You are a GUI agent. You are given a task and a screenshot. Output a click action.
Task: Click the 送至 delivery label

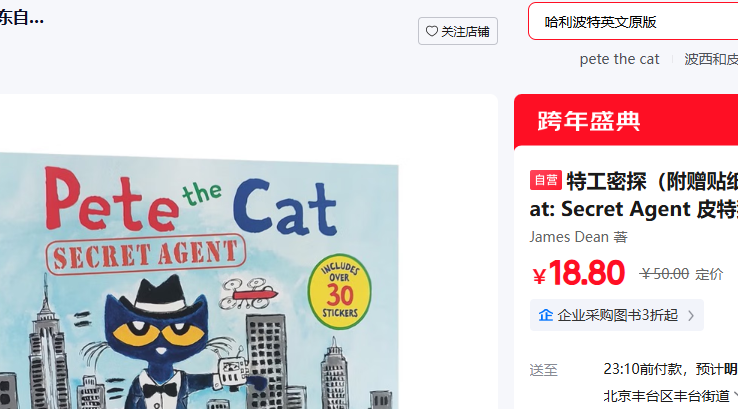pyautogui.click(x=543, y=370)
